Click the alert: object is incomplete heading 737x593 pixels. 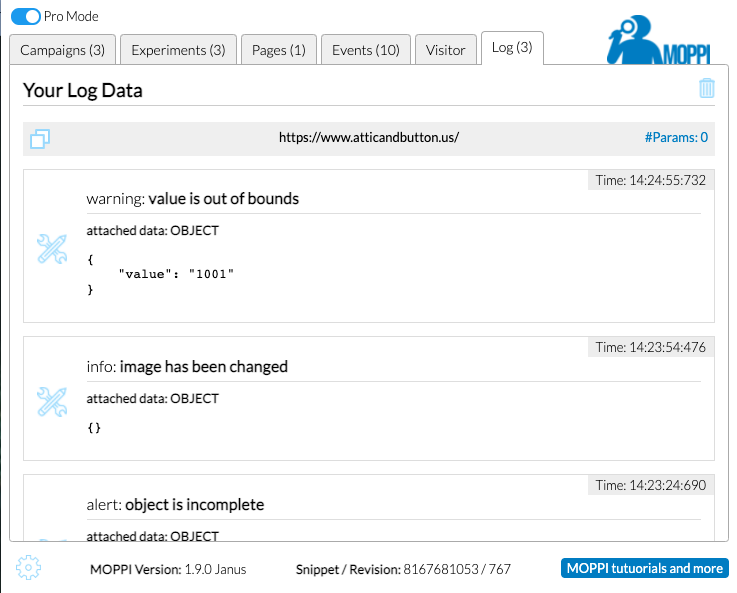(x=175, y=505)
